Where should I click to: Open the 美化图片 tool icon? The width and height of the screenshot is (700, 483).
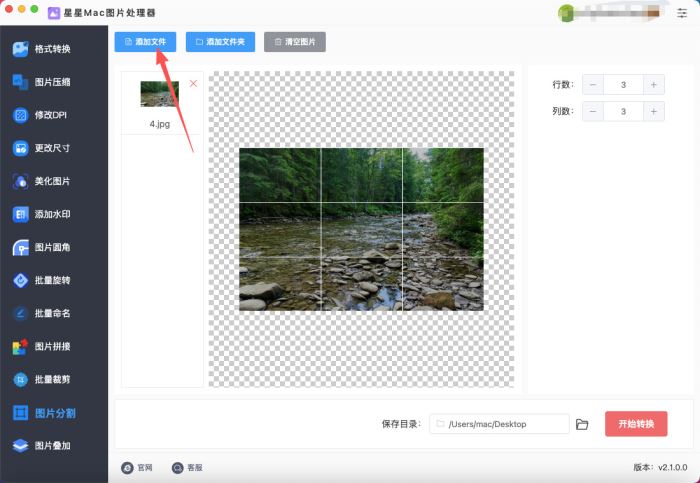coord(20,182)
